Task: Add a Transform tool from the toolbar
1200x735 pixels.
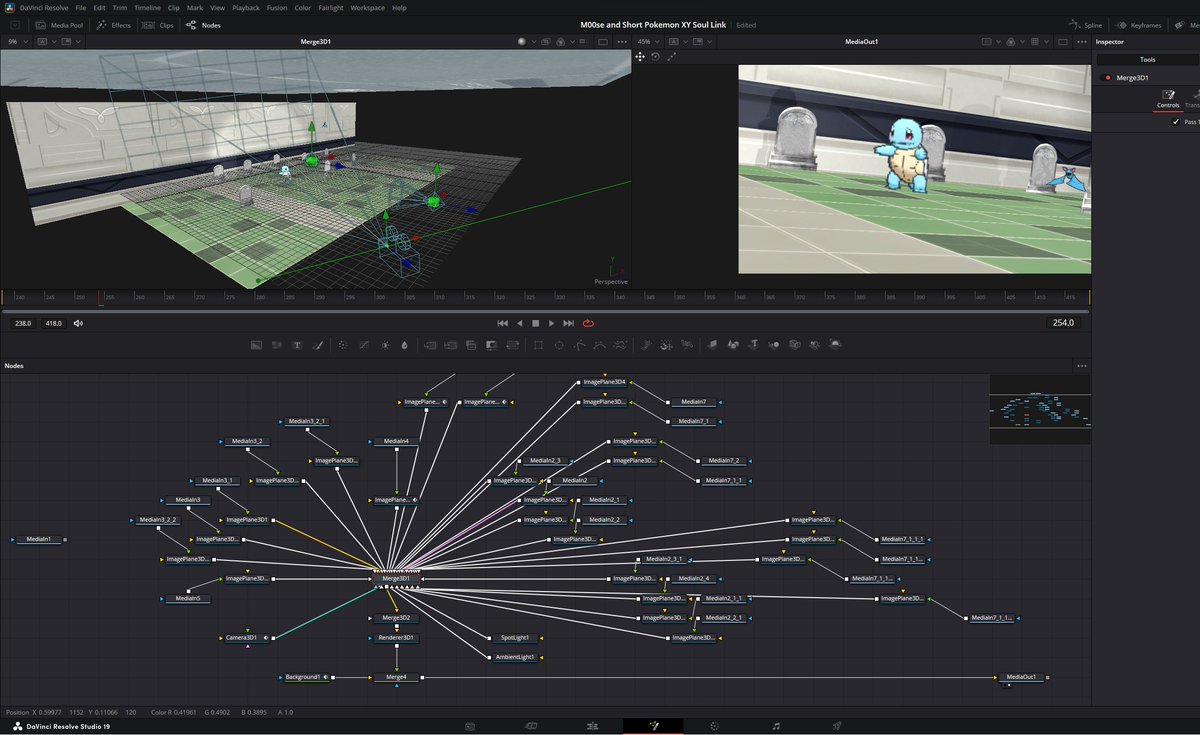Action: click(x=512, y=344)
